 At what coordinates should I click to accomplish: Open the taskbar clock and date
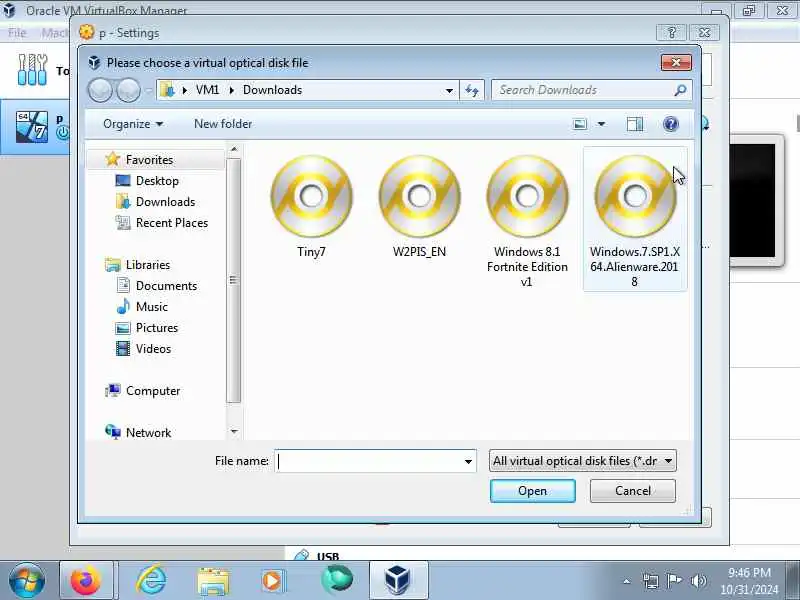click(749, 581)
